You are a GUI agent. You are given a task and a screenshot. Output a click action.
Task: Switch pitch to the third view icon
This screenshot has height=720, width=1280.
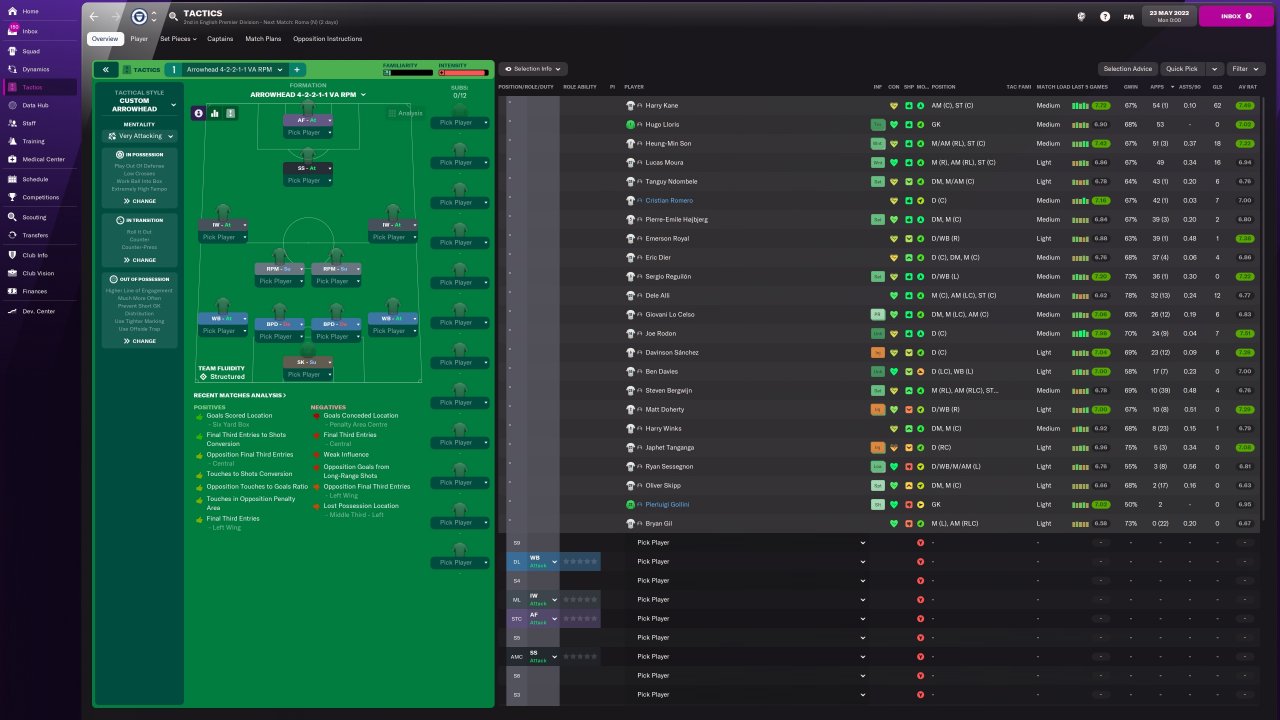pos(231,113)
